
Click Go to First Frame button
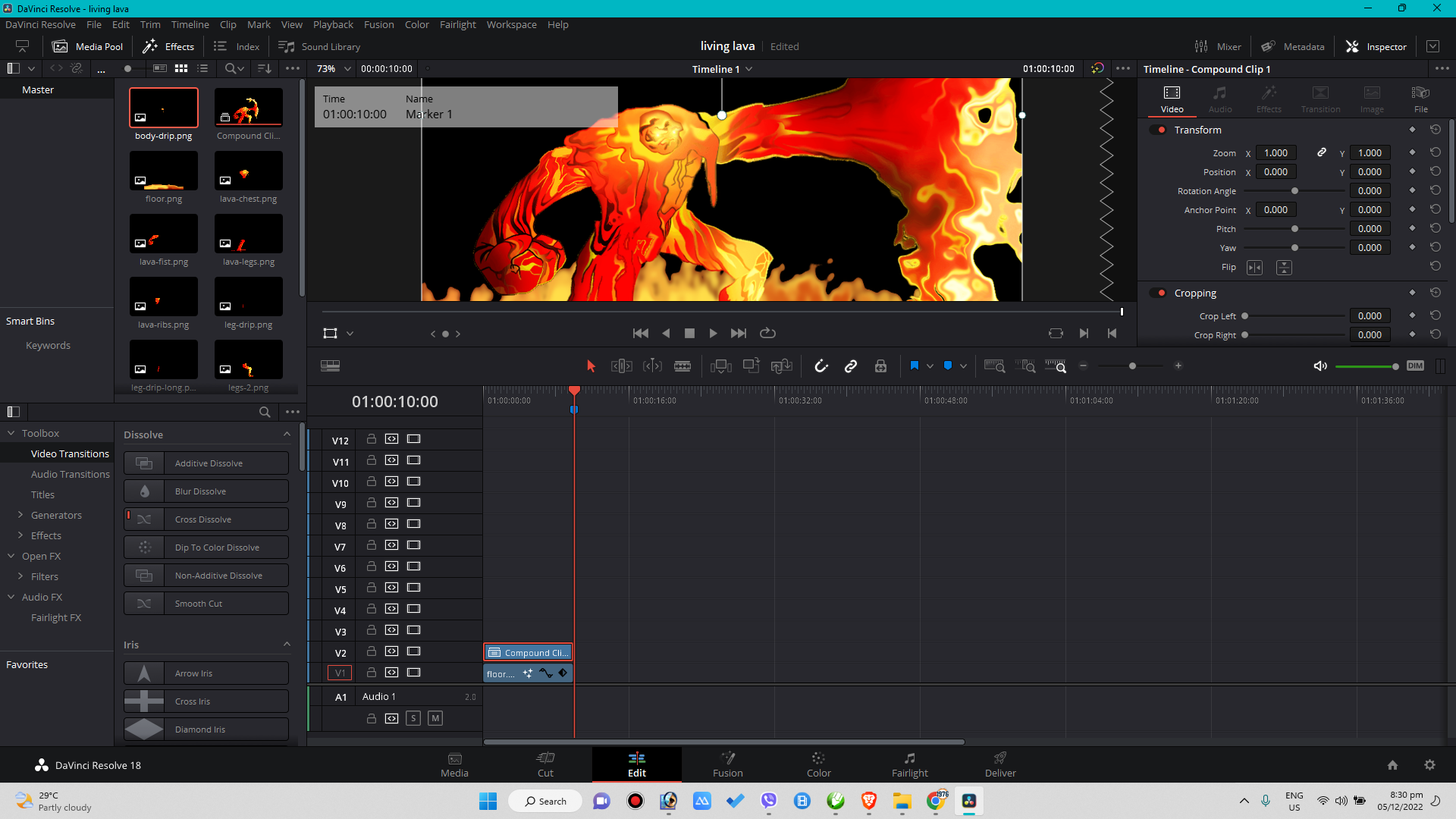pos(641,334)
